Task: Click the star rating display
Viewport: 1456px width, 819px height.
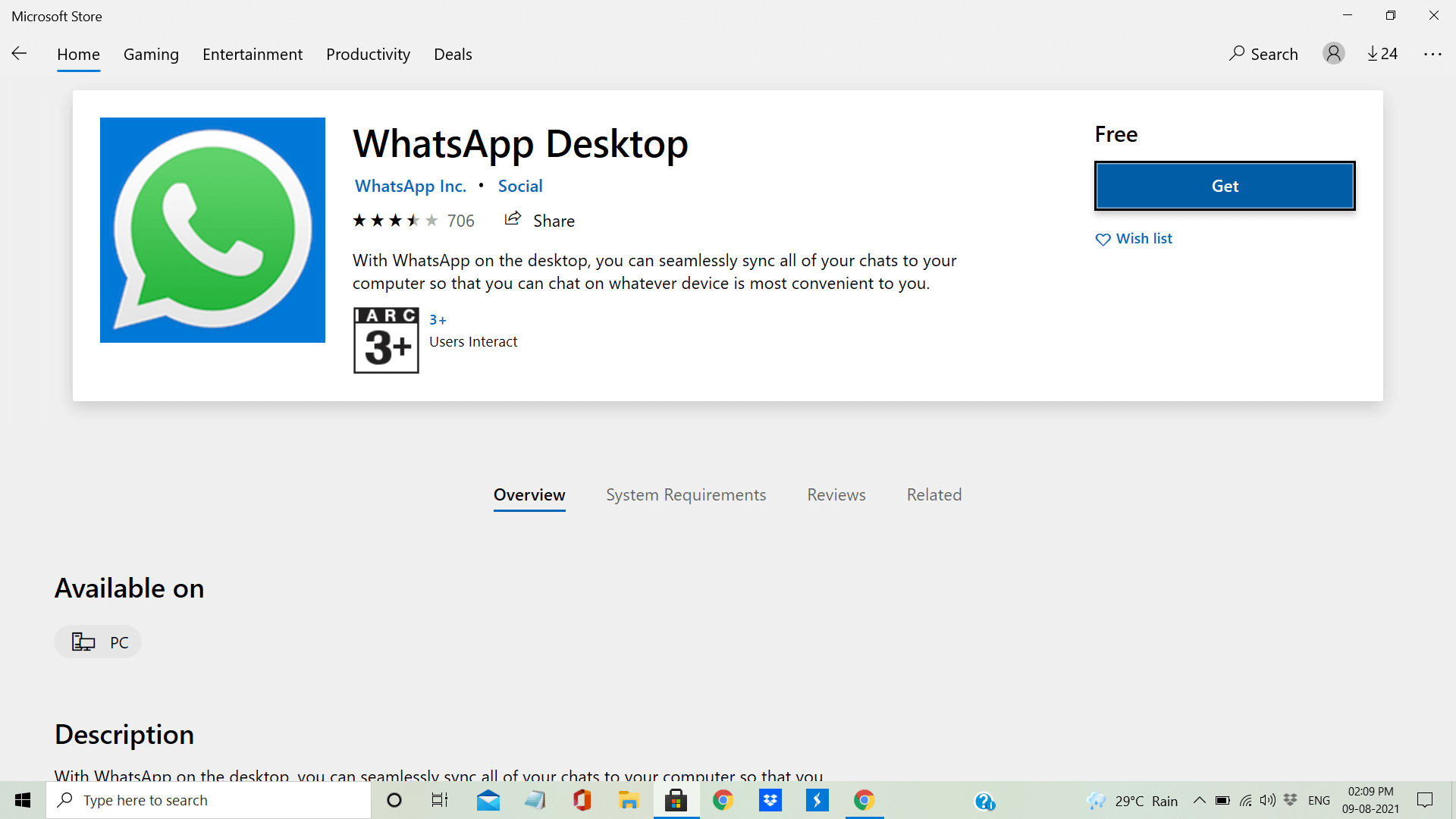Action: pos(395,221)
